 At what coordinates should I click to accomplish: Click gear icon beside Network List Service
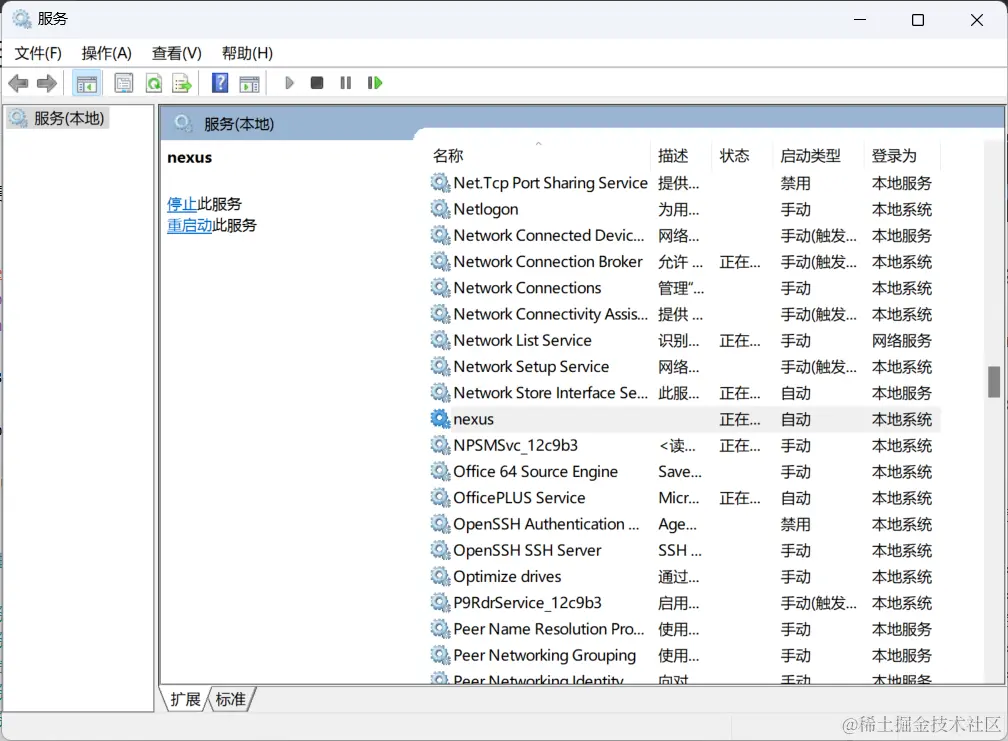[440, 340]
